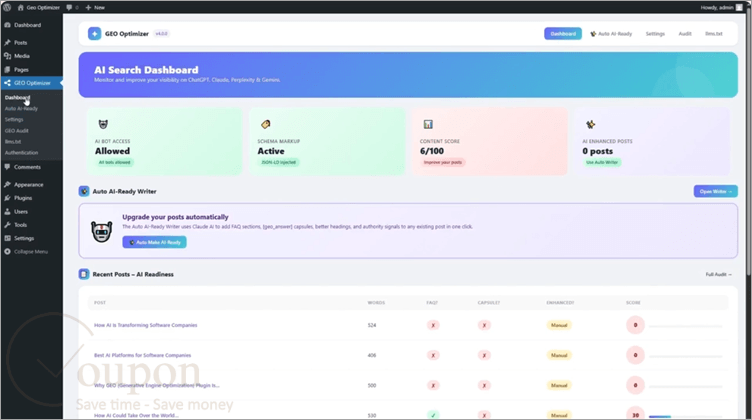Open Authentication submenu item
The height and width of the screenshot is (420, 752).
(x=21, y=152)
